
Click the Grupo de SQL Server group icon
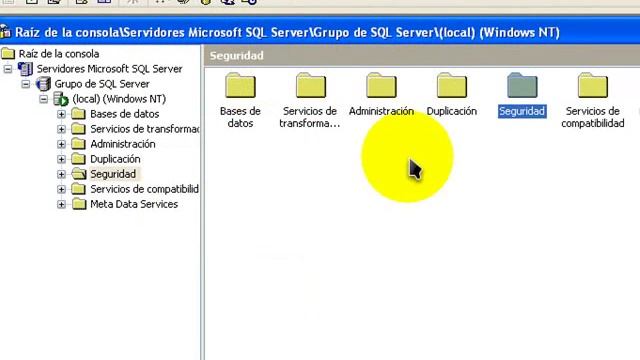tap(43, 84)
